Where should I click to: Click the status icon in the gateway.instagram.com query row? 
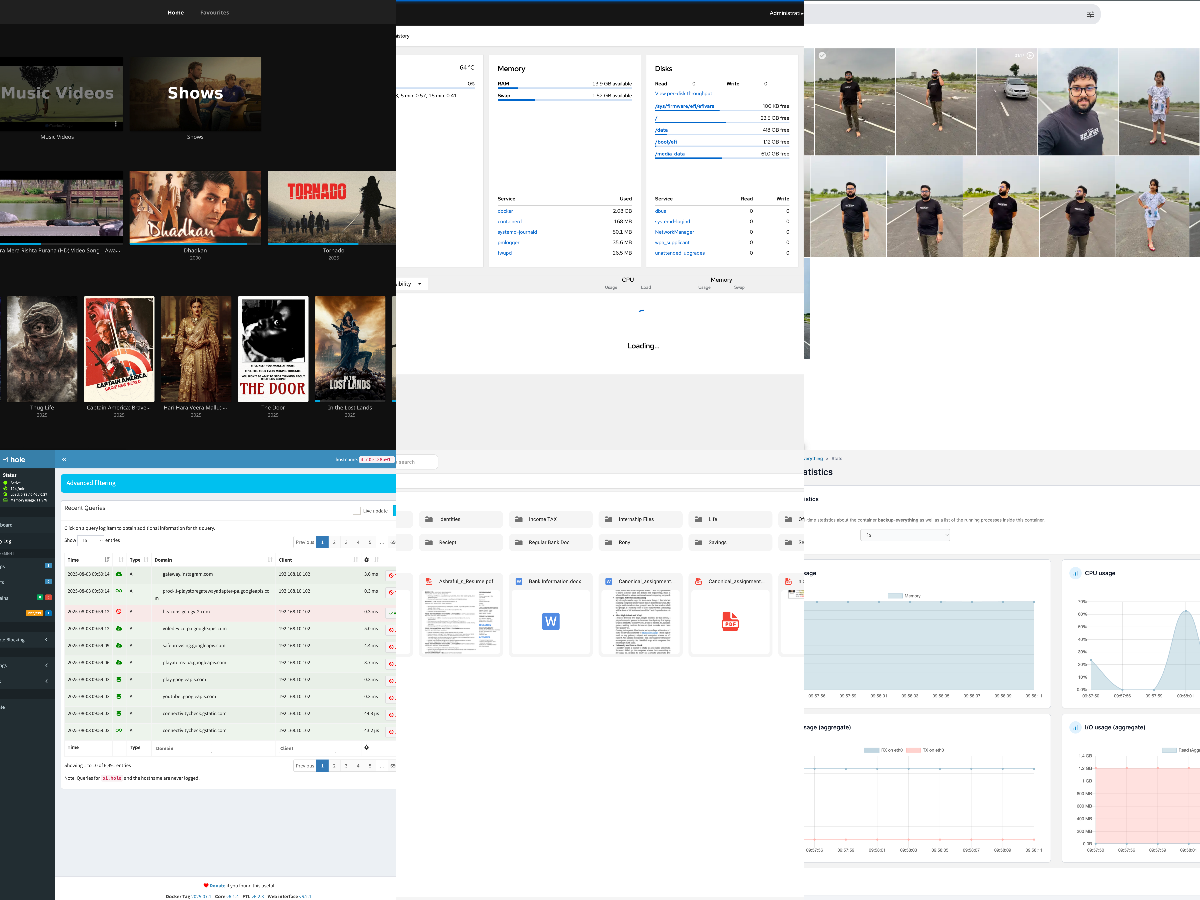pyautogui.click(x=119, y=574)
